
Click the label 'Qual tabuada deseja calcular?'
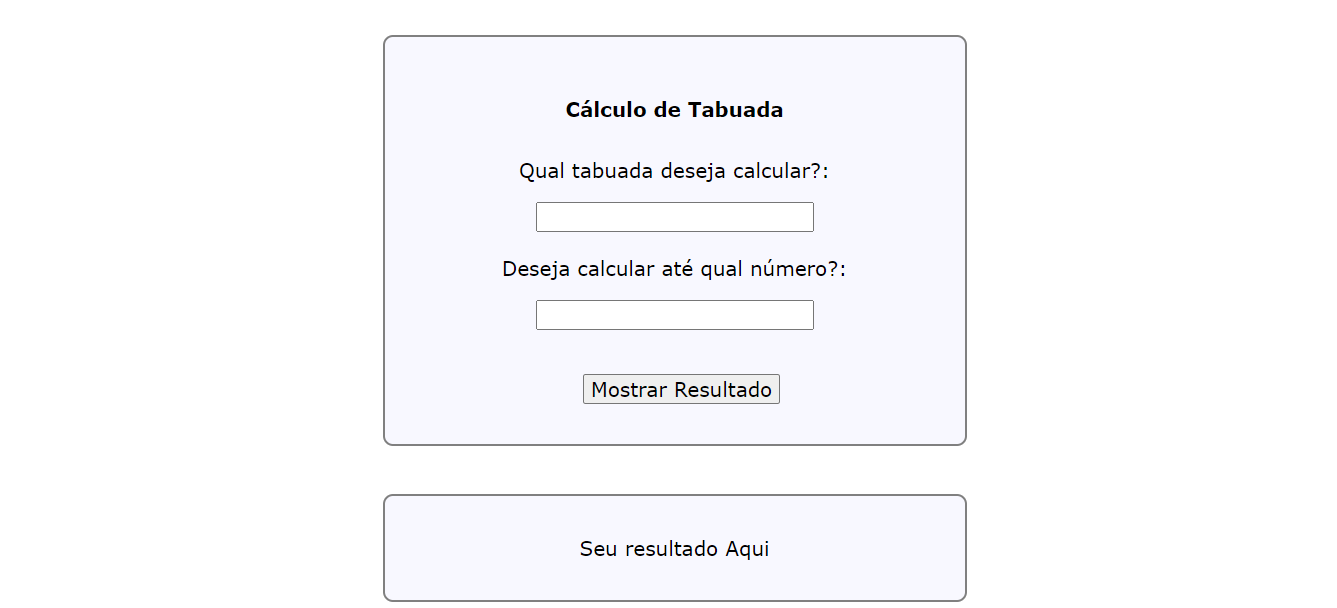point(674,170)
